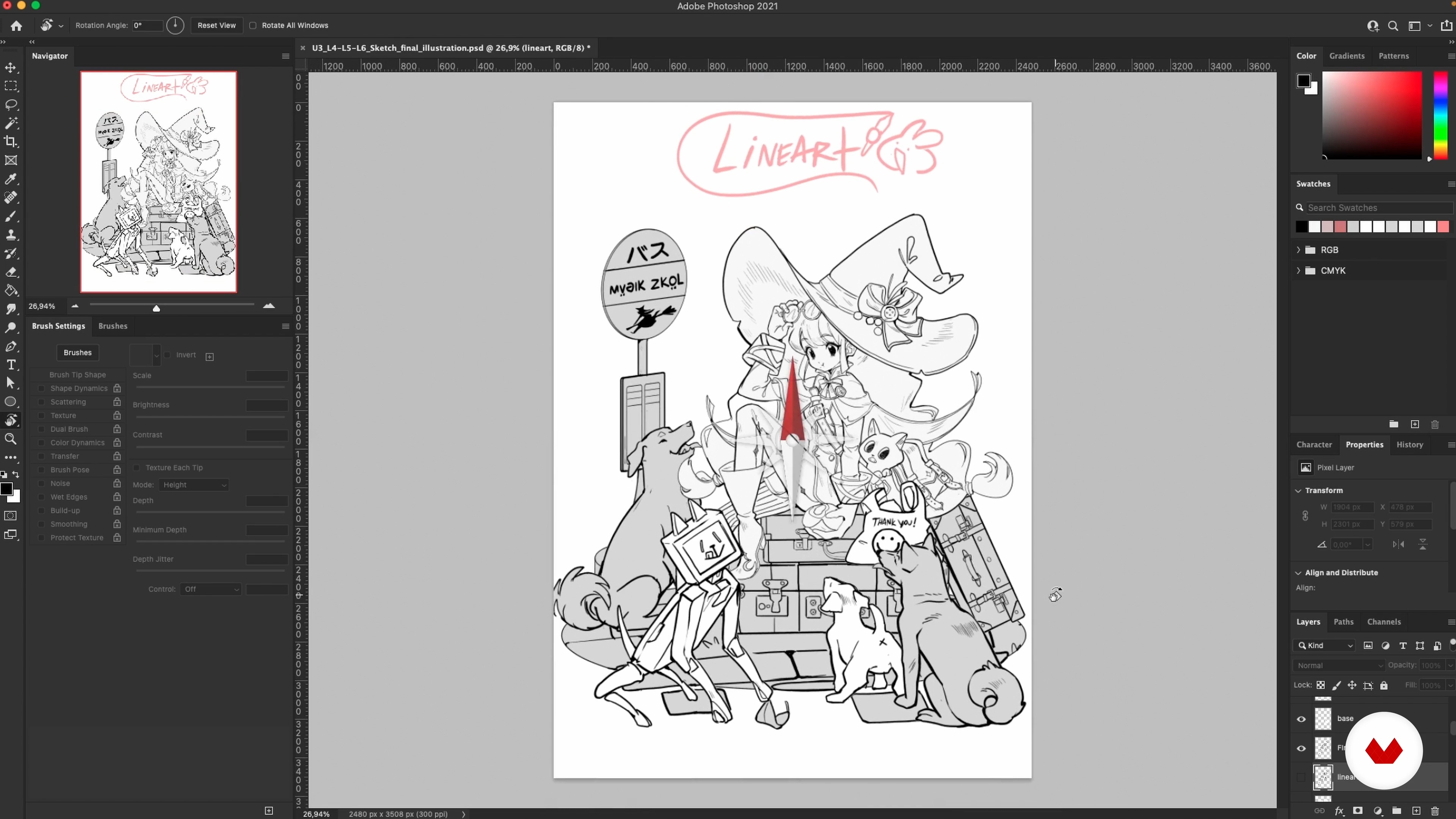Click the Reset View button
The height and width of the screenshot is (819, 1456).
tap(217, 25)
